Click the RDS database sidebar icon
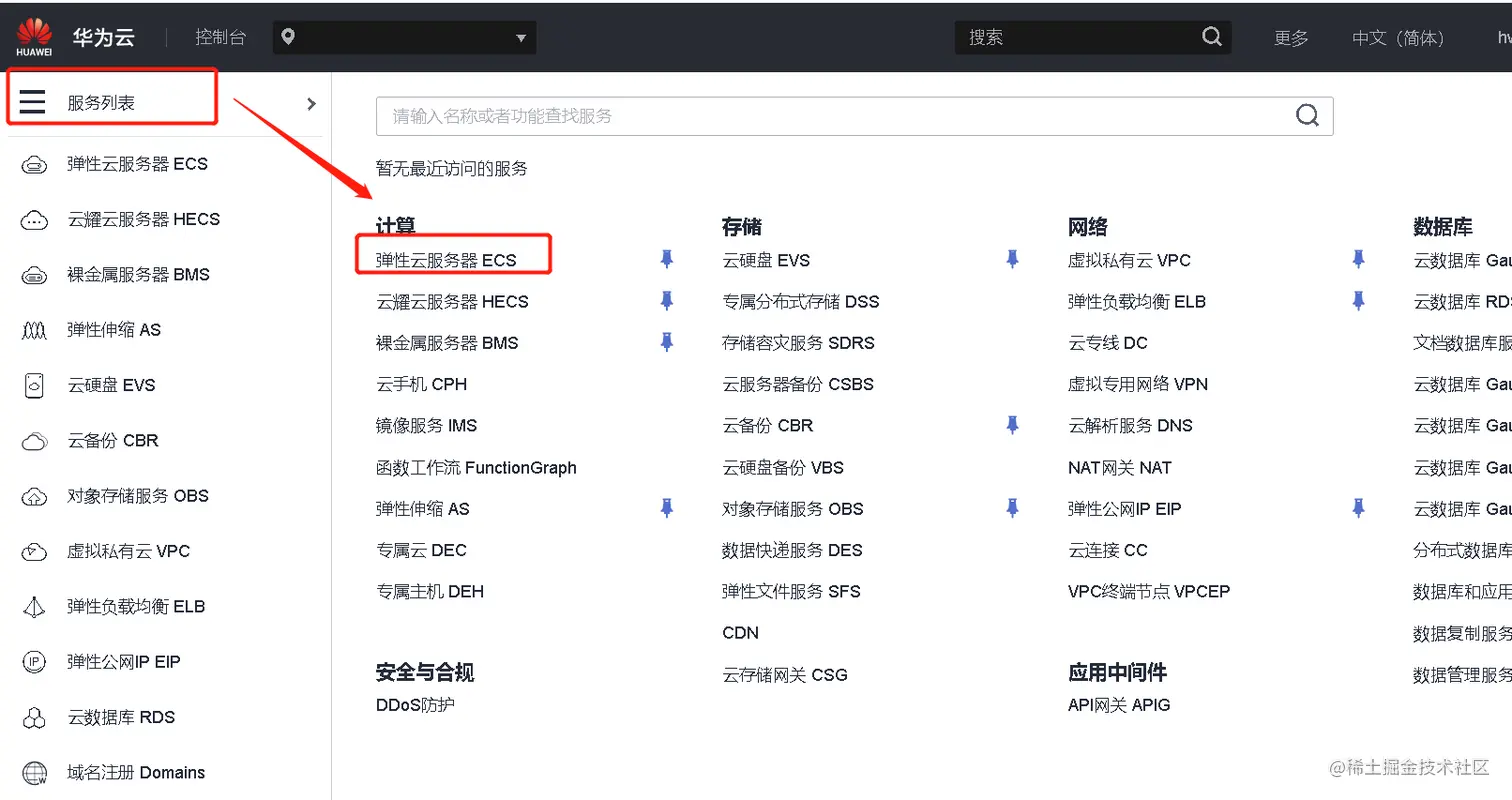 [34, 718]
